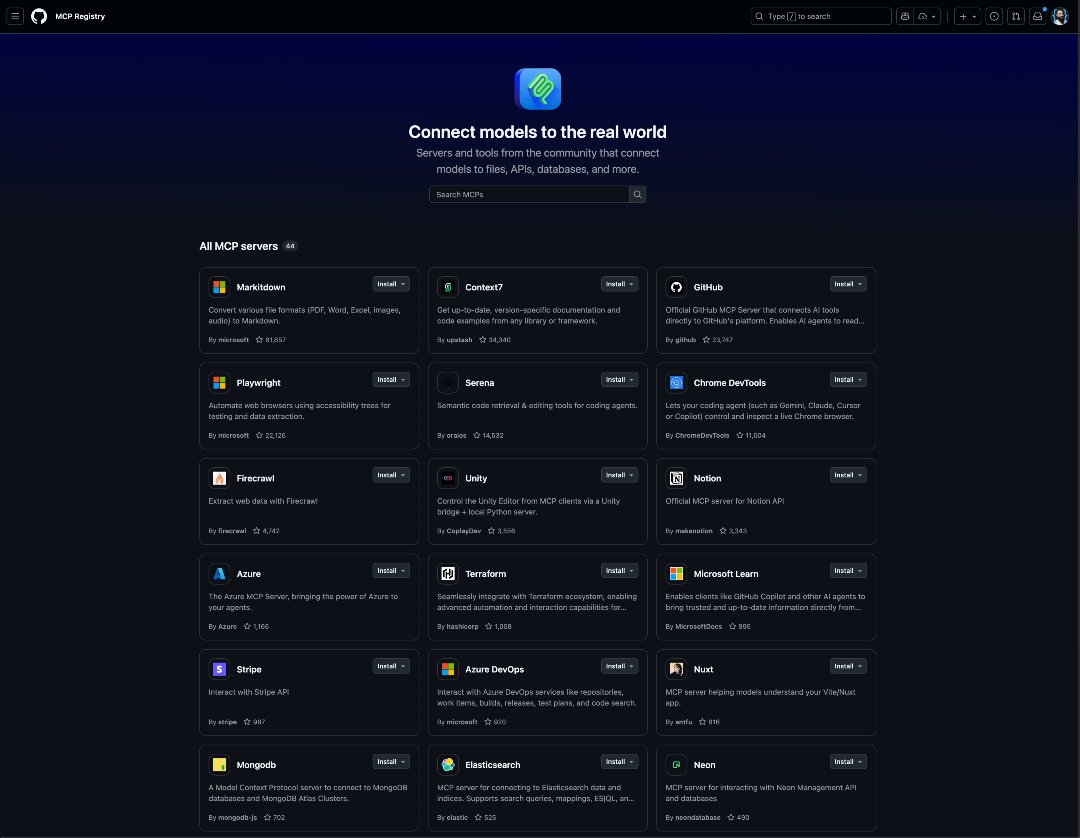Open the Notifications inbox icon

(x=1037, y=16)
